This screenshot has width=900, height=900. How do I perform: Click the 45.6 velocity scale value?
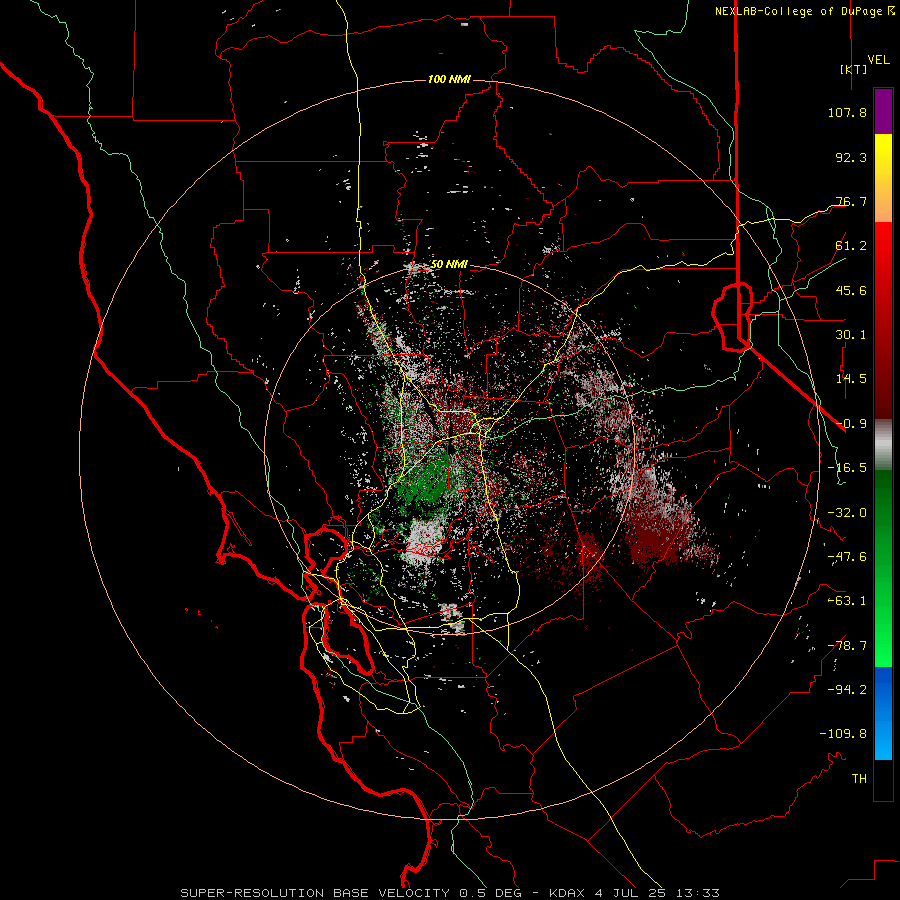851,290
